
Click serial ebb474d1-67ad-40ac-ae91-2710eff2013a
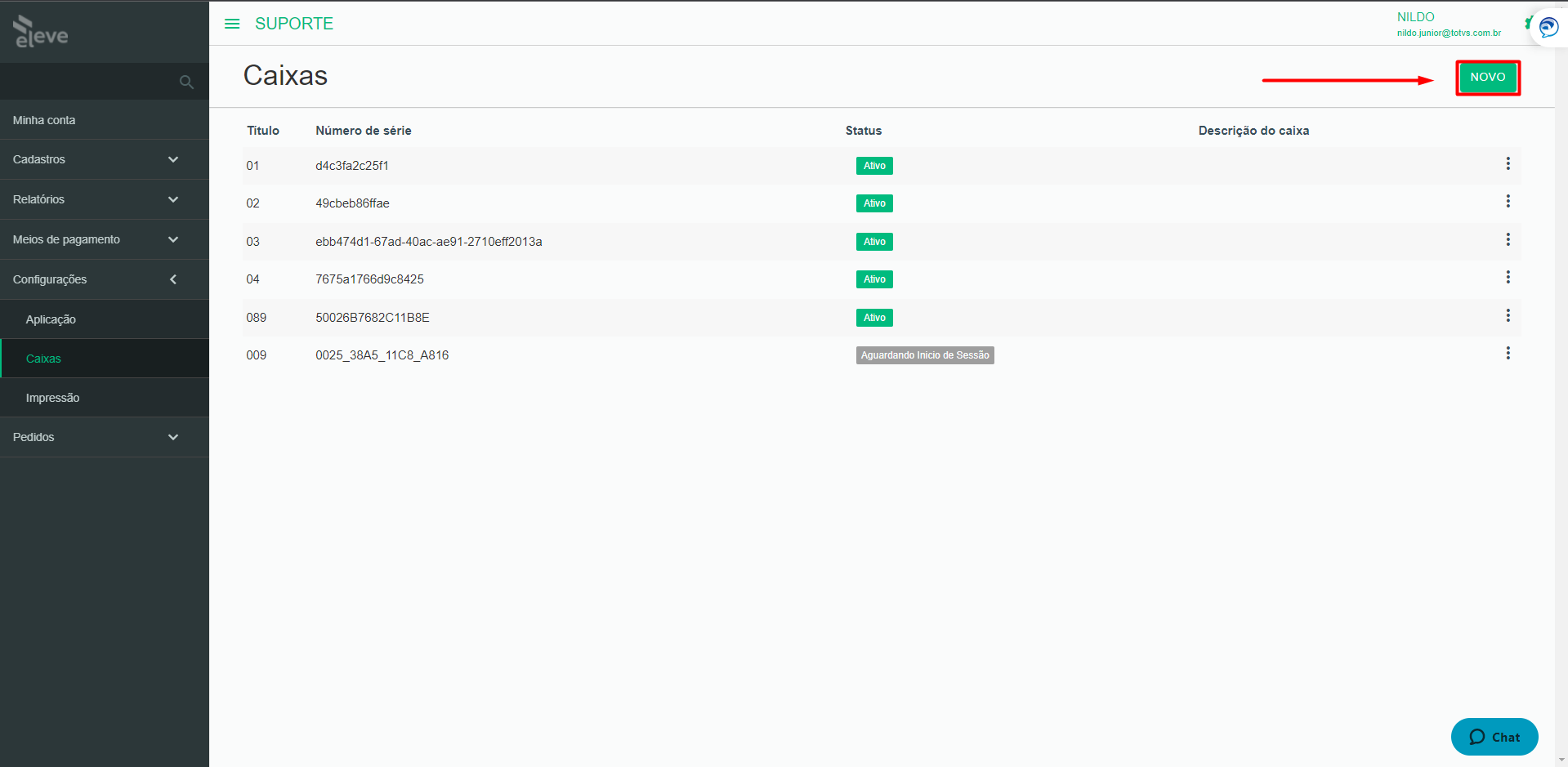pos(429,242)
